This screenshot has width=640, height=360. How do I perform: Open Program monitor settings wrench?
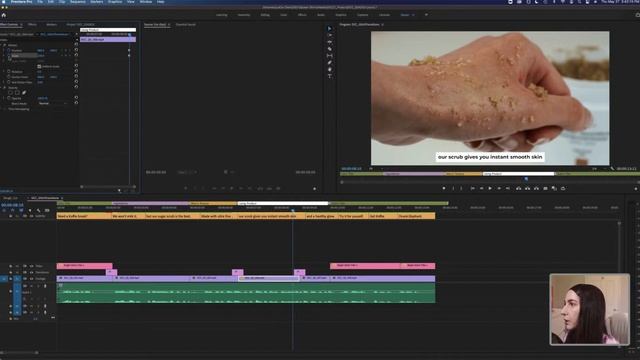point(612,168)
